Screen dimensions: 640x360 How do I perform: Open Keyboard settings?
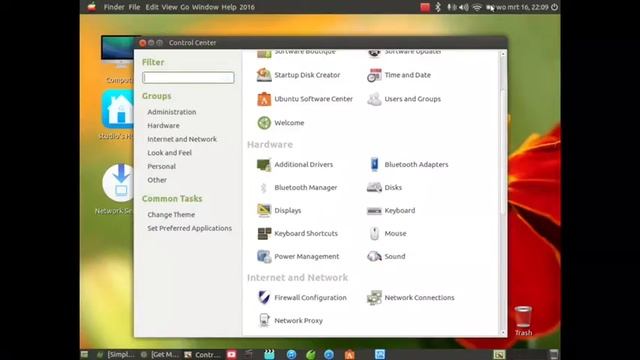click(391, 211)
